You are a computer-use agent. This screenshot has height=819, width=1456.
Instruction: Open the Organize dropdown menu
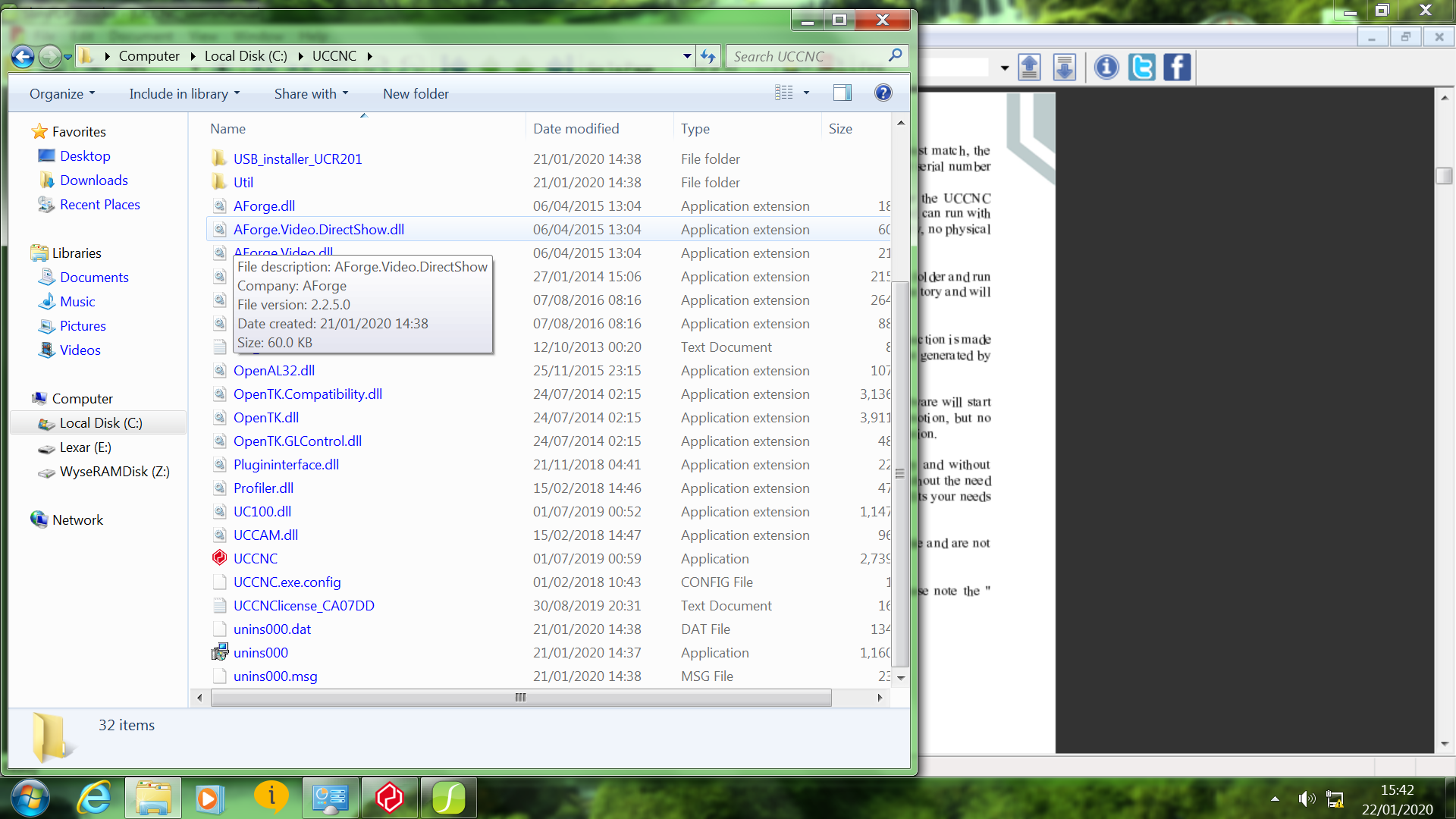pos(62,93)
